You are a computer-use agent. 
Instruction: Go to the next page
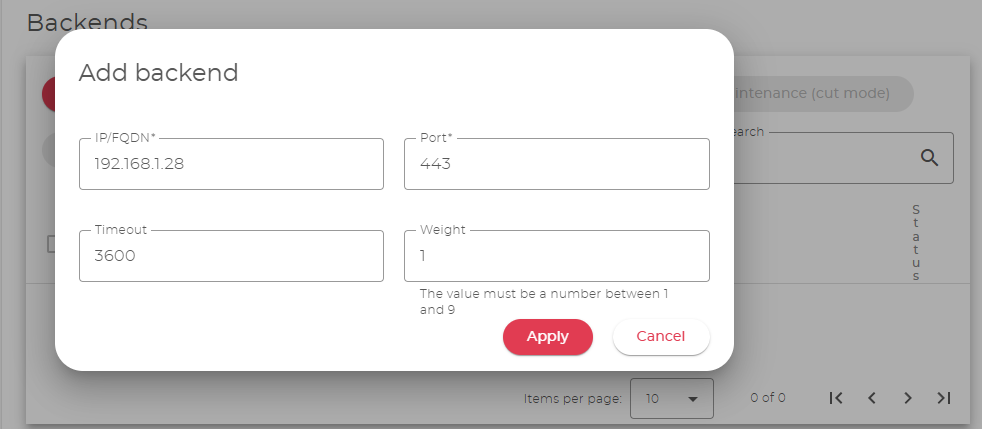coord(908,398)
